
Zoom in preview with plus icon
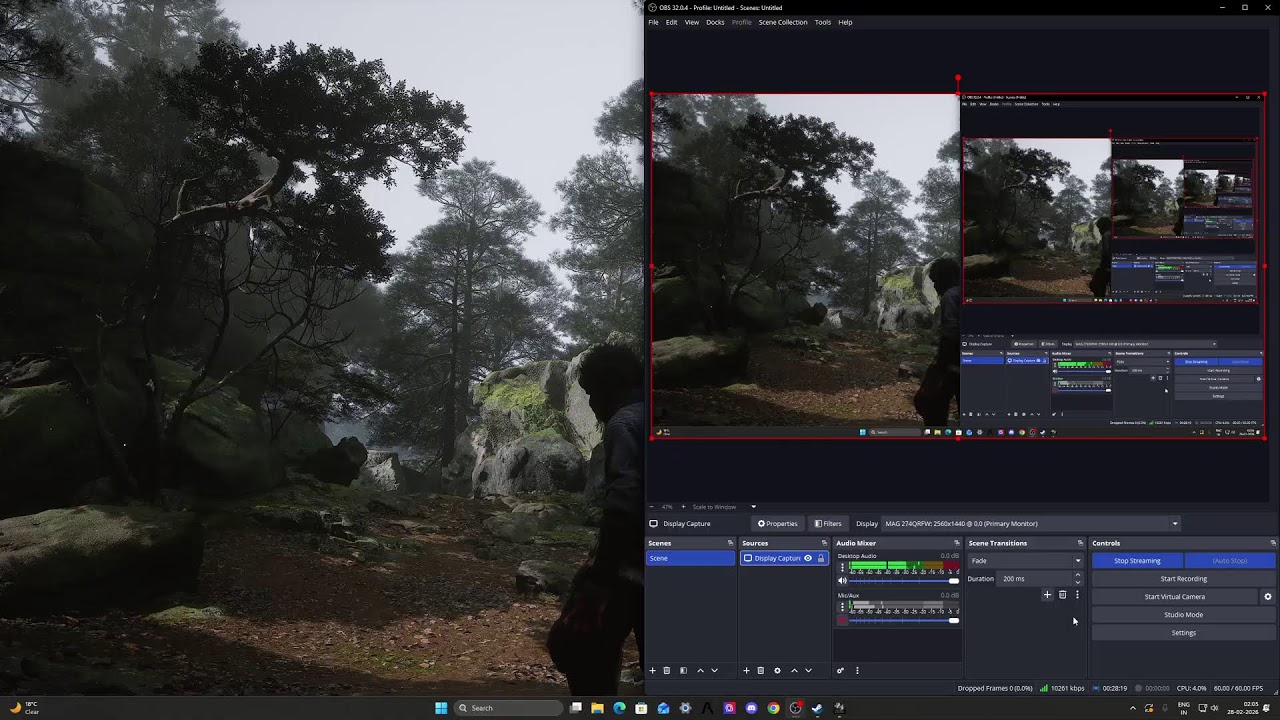(681, 507)
